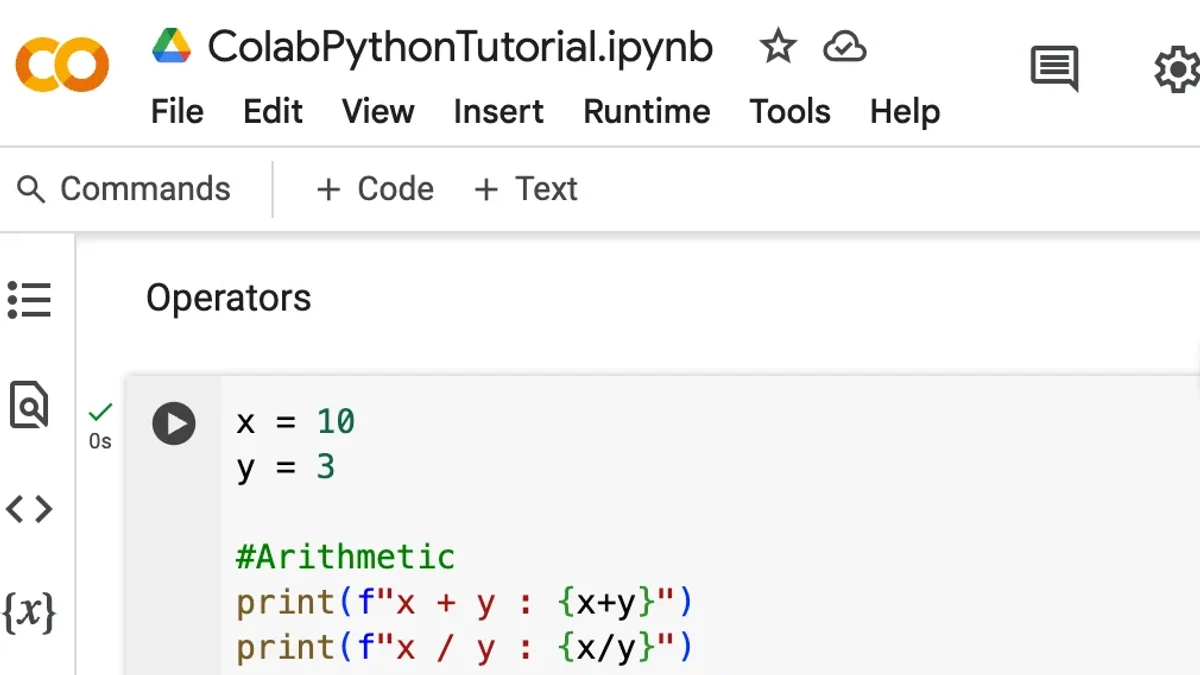Open the Help menu
Image resolution: width=1200 pixels, height=675 pixels.
click(x=905, y=111)
